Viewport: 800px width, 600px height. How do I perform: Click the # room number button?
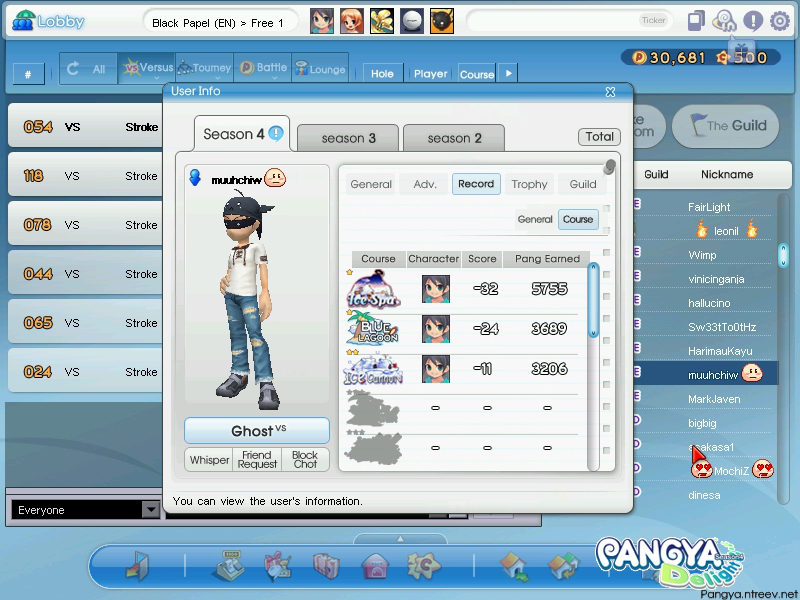[28, 74]
